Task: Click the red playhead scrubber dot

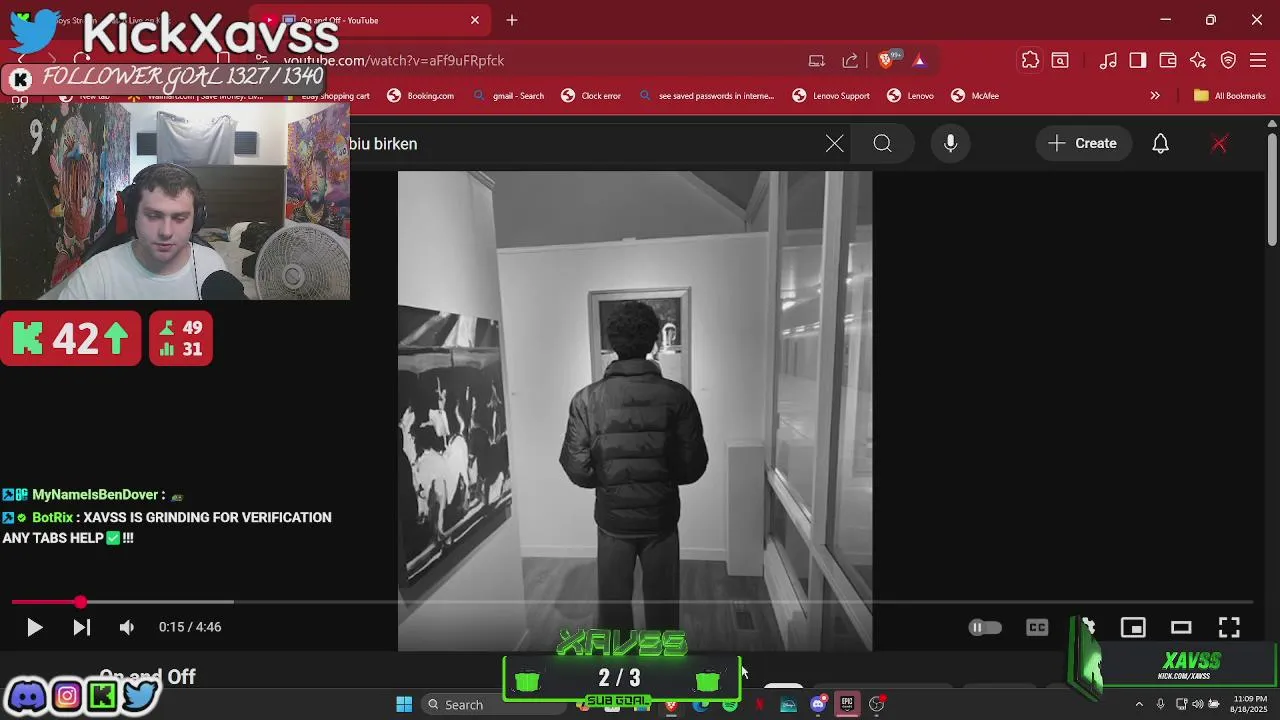Action: click(80, 602)
